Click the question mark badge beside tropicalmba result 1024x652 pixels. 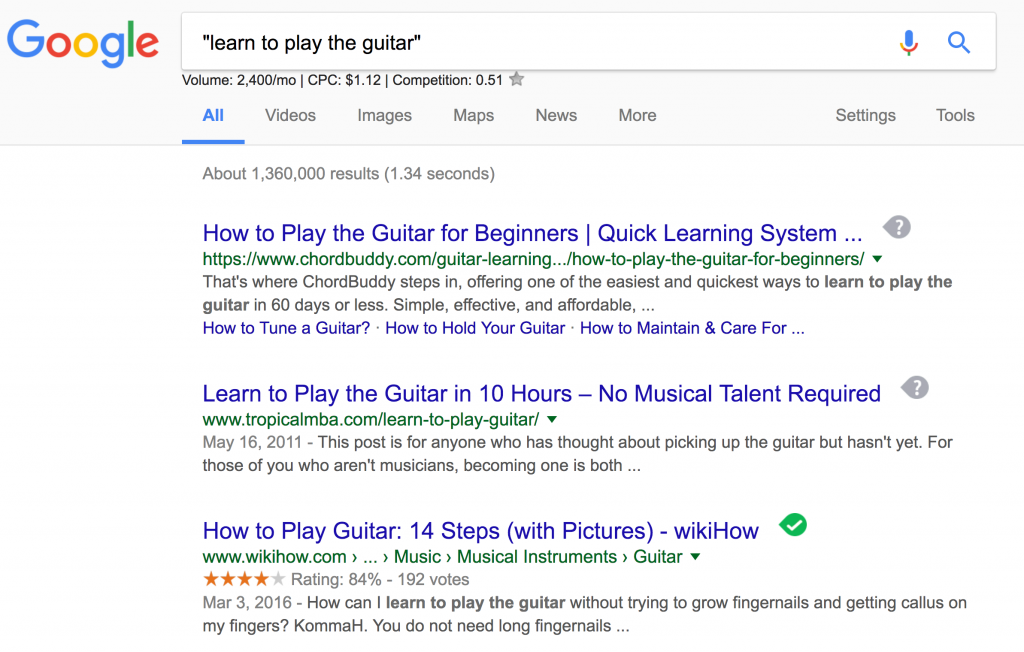(x=915, y=388)
